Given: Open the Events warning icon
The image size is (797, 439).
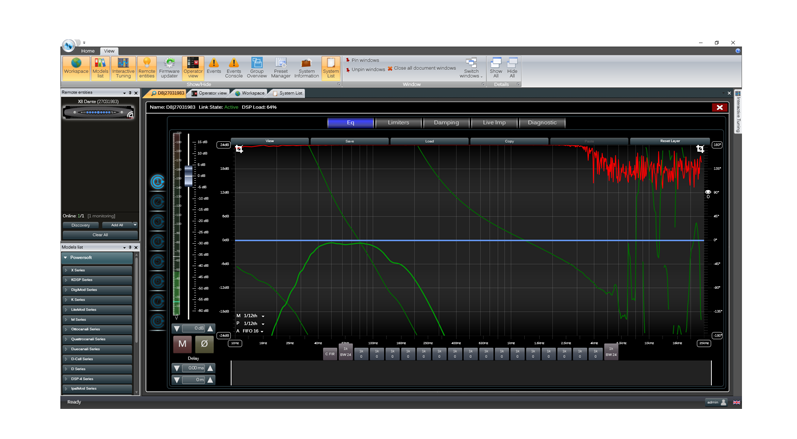Looking at the screenshot, I should pos(213,68).
